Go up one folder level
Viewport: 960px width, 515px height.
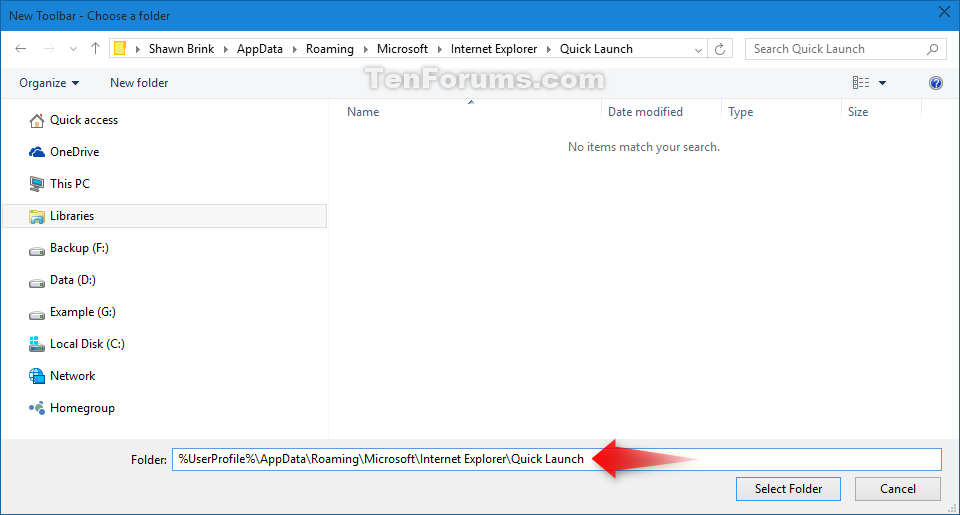click(x=96, y=48)
